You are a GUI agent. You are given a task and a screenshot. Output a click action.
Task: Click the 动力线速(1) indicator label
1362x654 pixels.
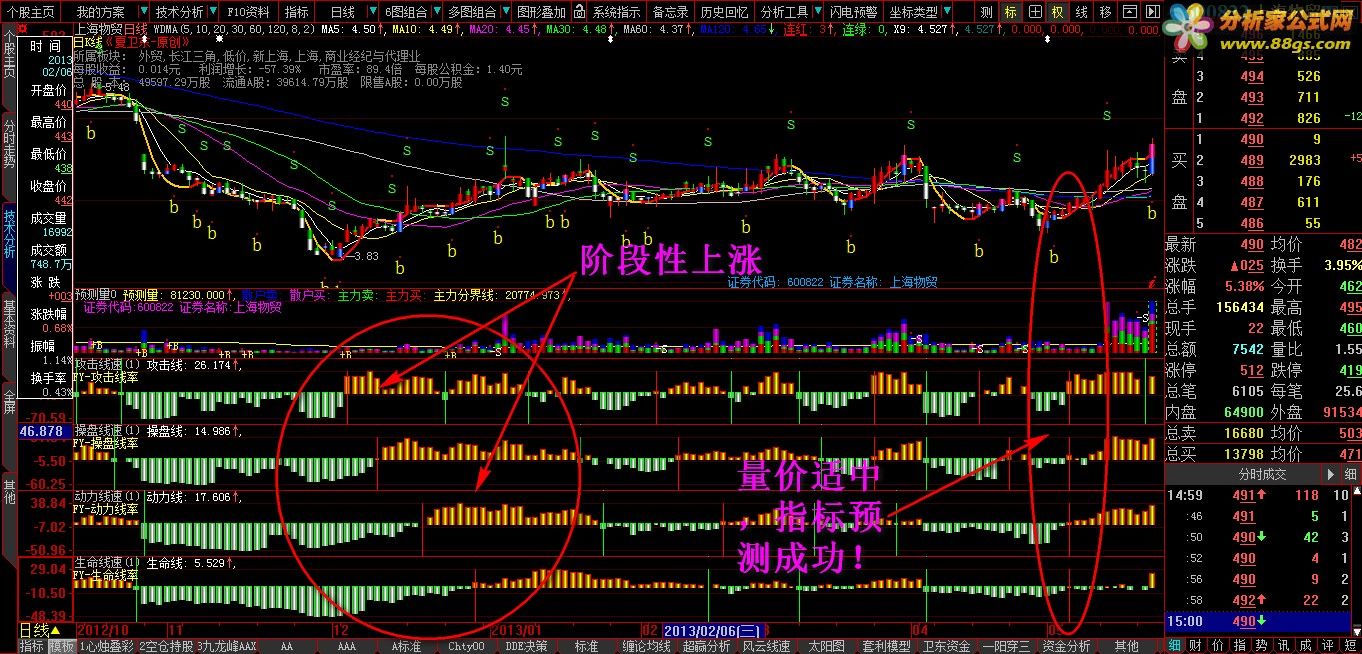click(107, 496)
